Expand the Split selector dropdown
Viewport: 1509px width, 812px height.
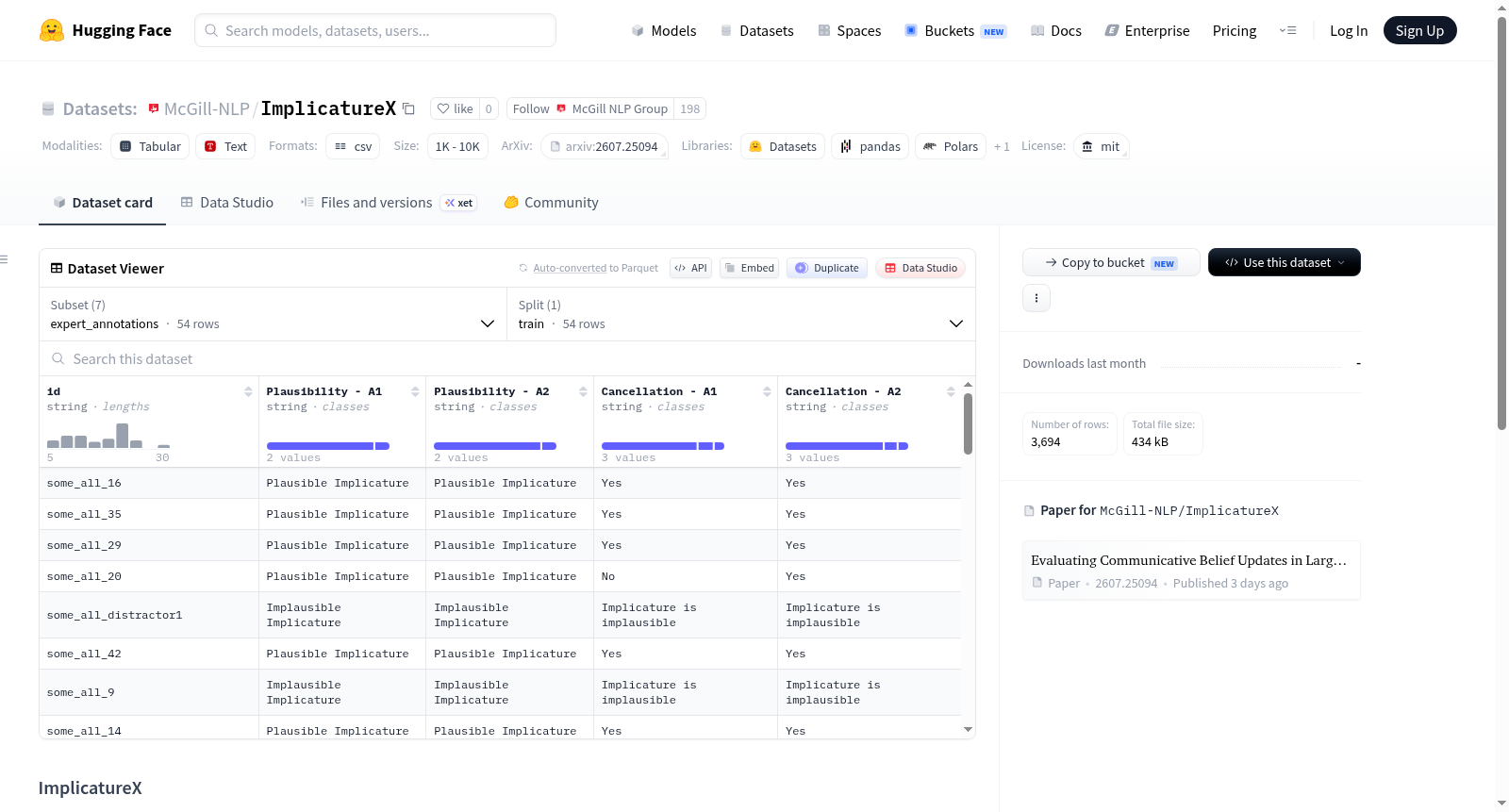point(741,314)
